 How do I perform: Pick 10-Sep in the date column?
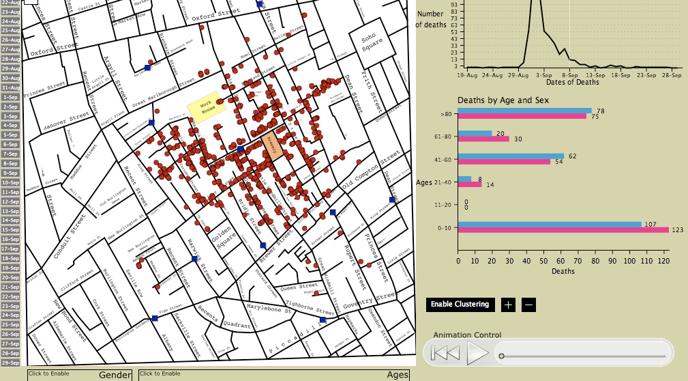coord(10,183)
